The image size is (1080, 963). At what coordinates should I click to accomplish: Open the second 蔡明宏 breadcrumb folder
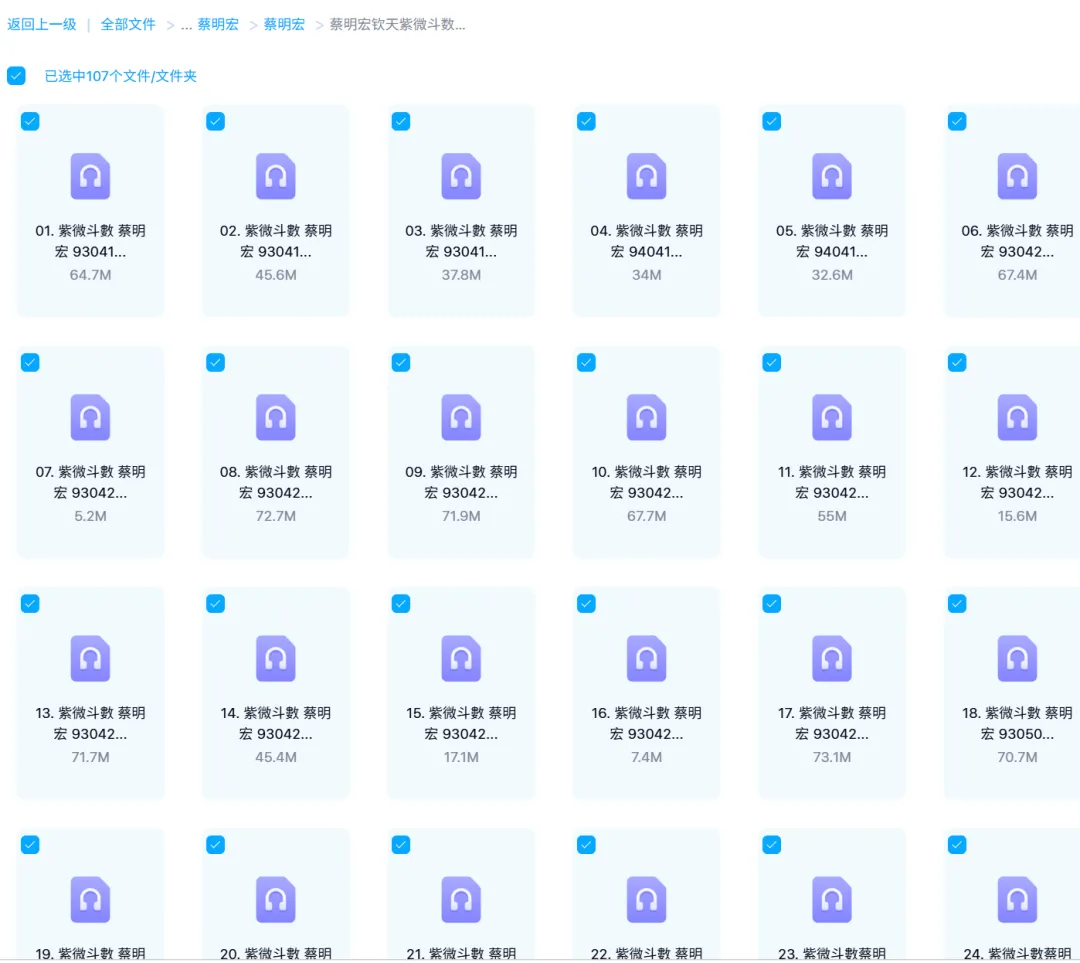(x=284, y=25)
